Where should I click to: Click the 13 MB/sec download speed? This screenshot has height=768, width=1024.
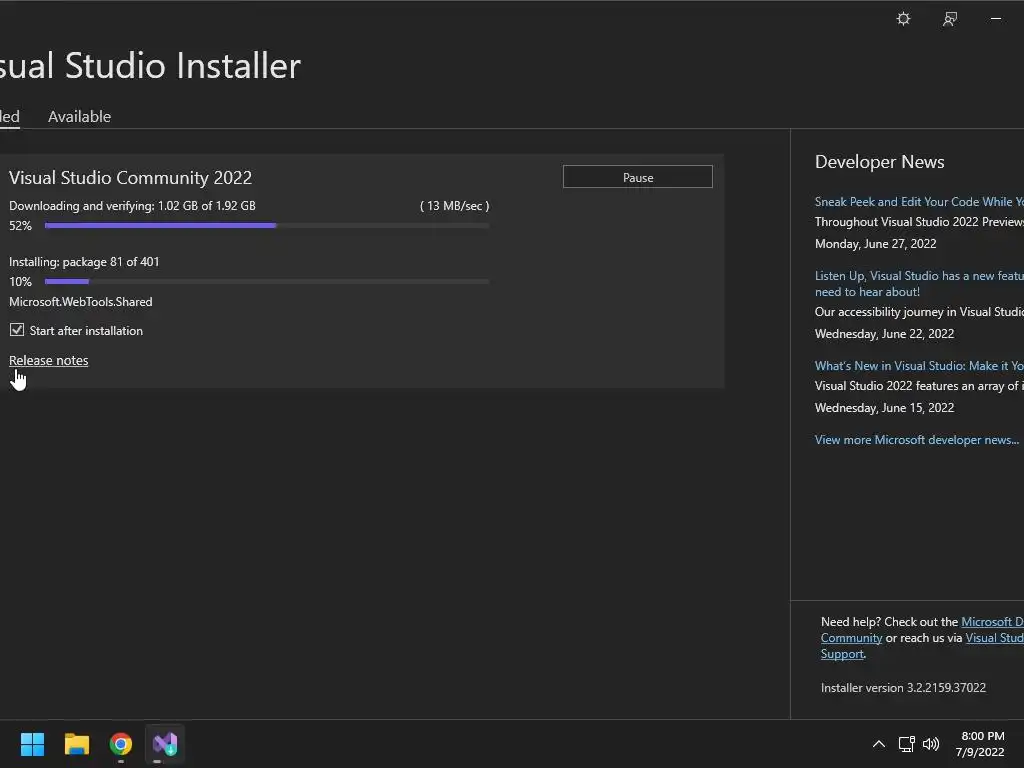[x=455, y=206]
